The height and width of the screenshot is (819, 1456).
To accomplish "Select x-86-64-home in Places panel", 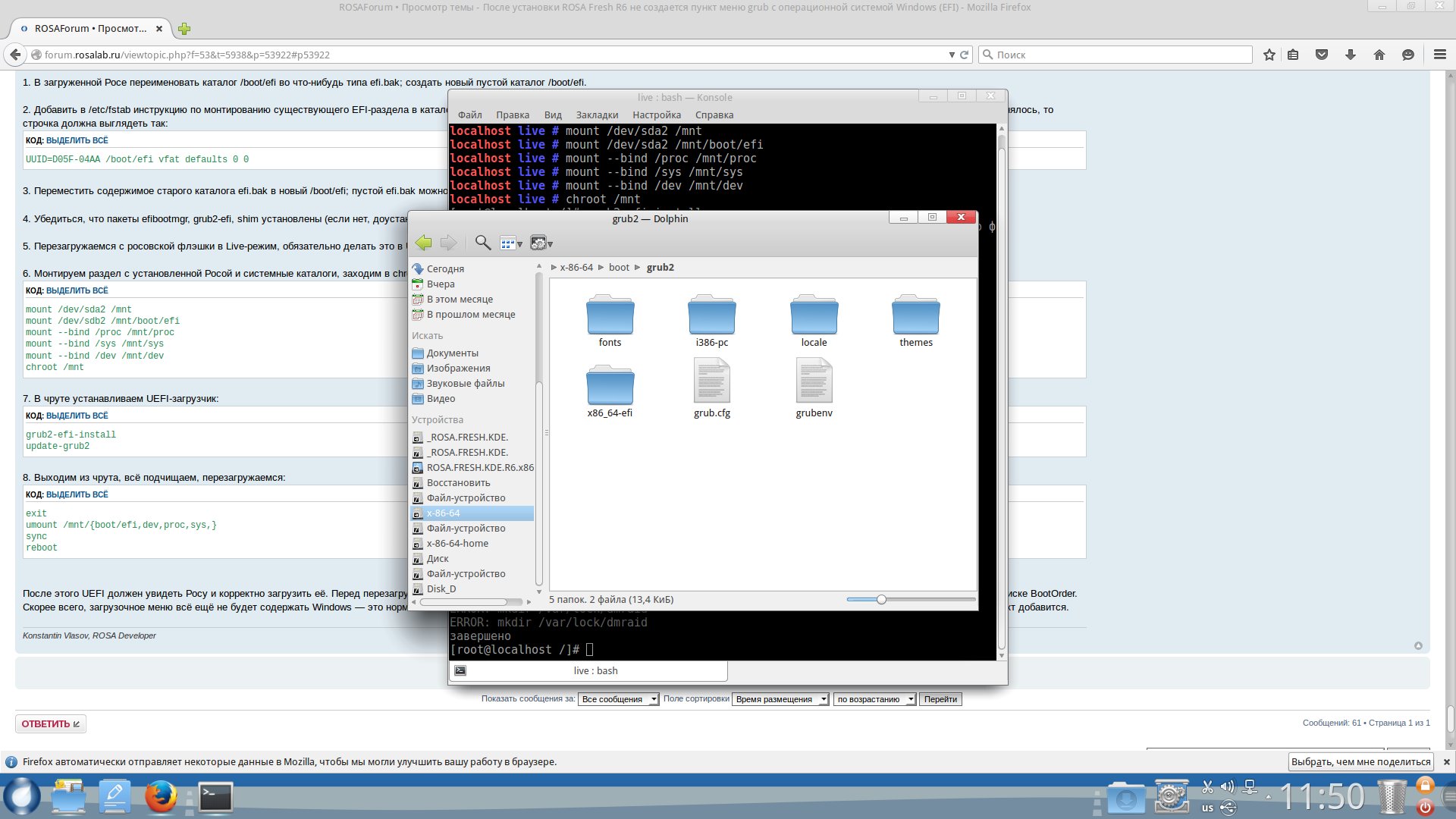I will click(457, 544).
